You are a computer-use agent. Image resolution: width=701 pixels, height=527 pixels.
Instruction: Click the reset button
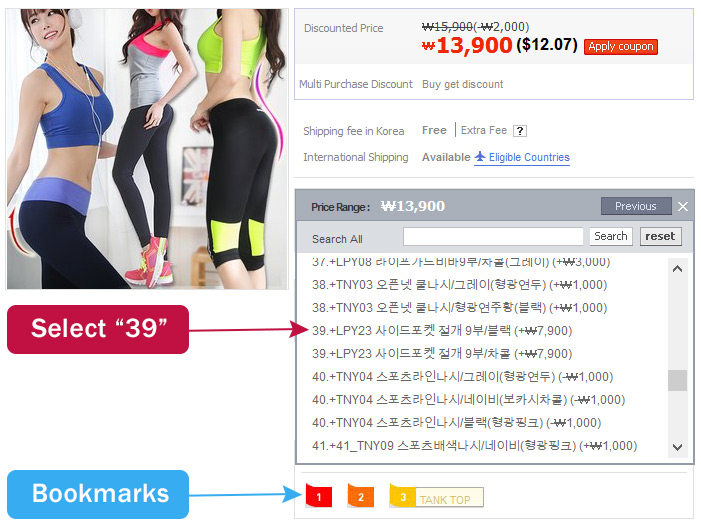point(660,236)
